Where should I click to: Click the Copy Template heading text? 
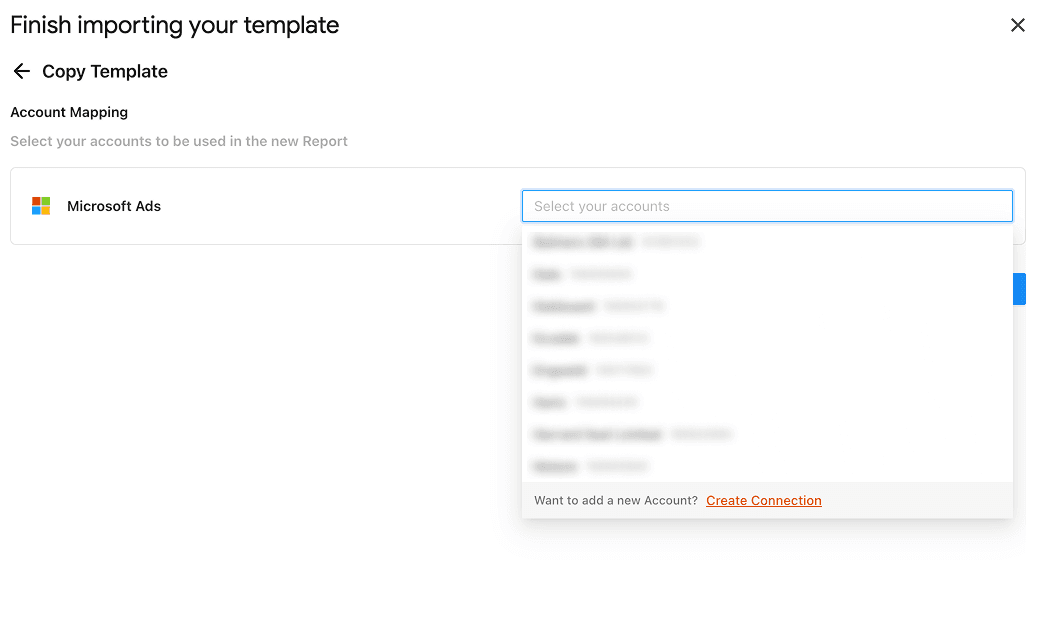(105, 71)
